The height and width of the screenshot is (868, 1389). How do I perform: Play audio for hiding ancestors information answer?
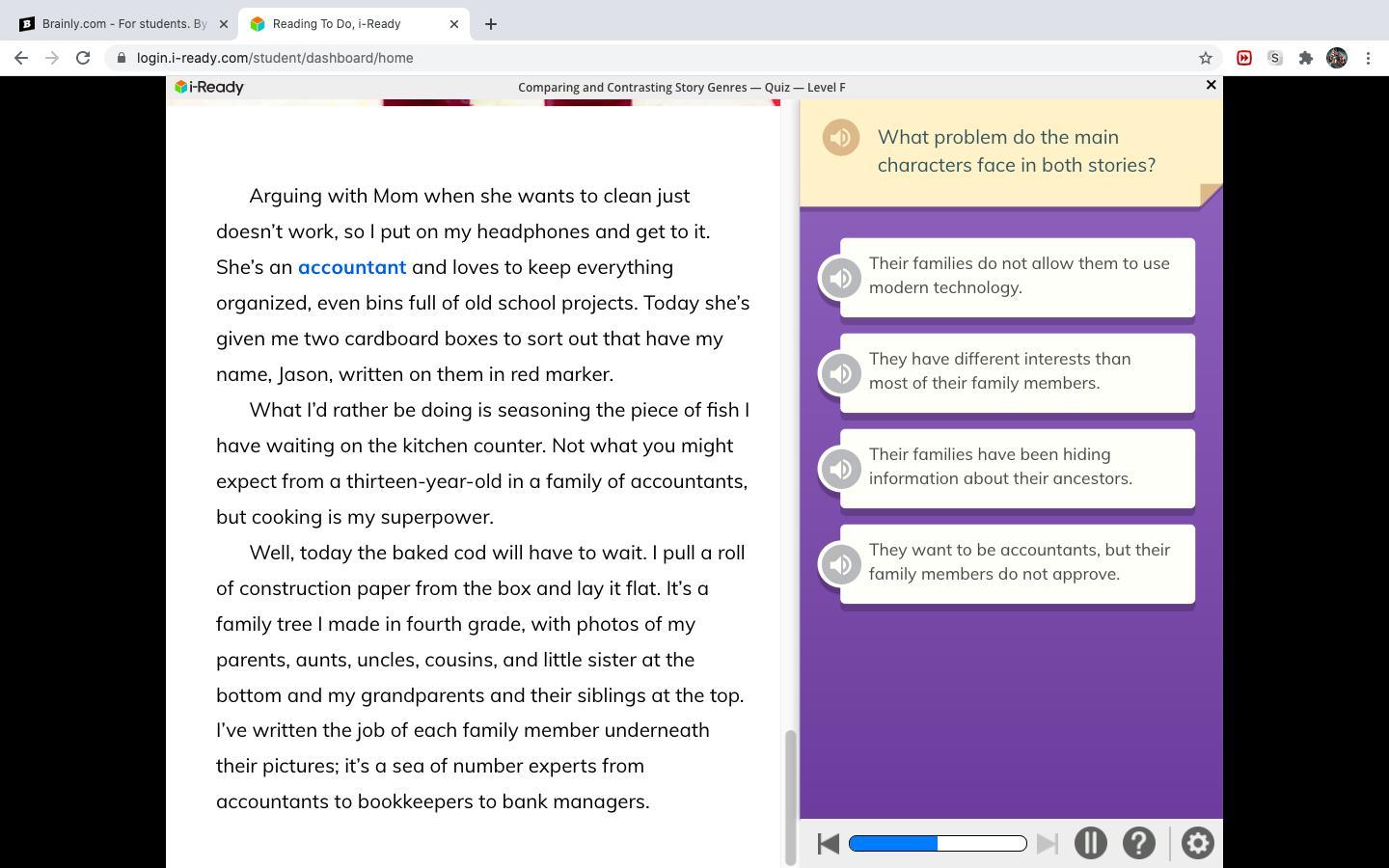point(840,469)
